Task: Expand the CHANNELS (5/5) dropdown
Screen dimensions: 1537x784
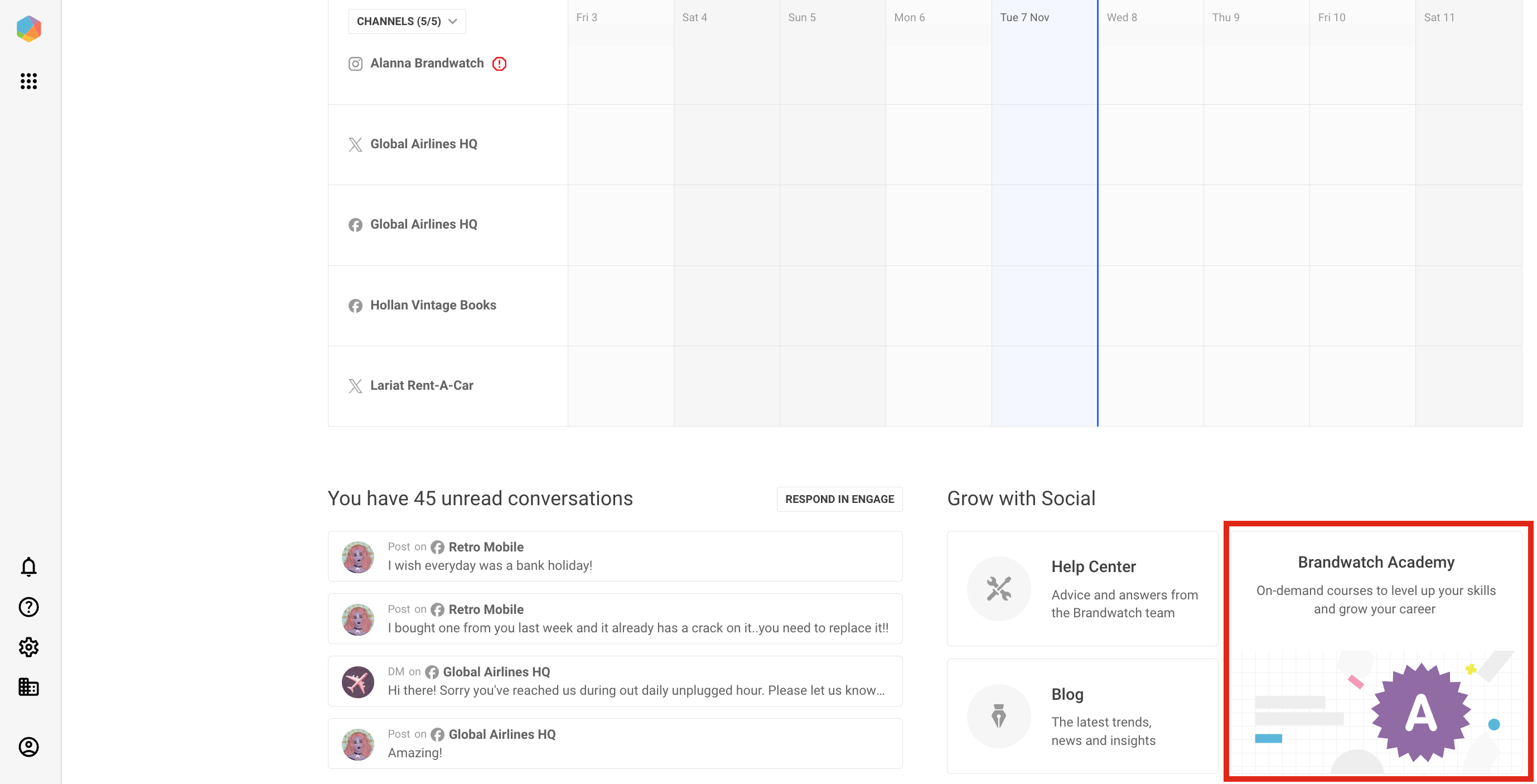Action: click(x=407, y=22)
